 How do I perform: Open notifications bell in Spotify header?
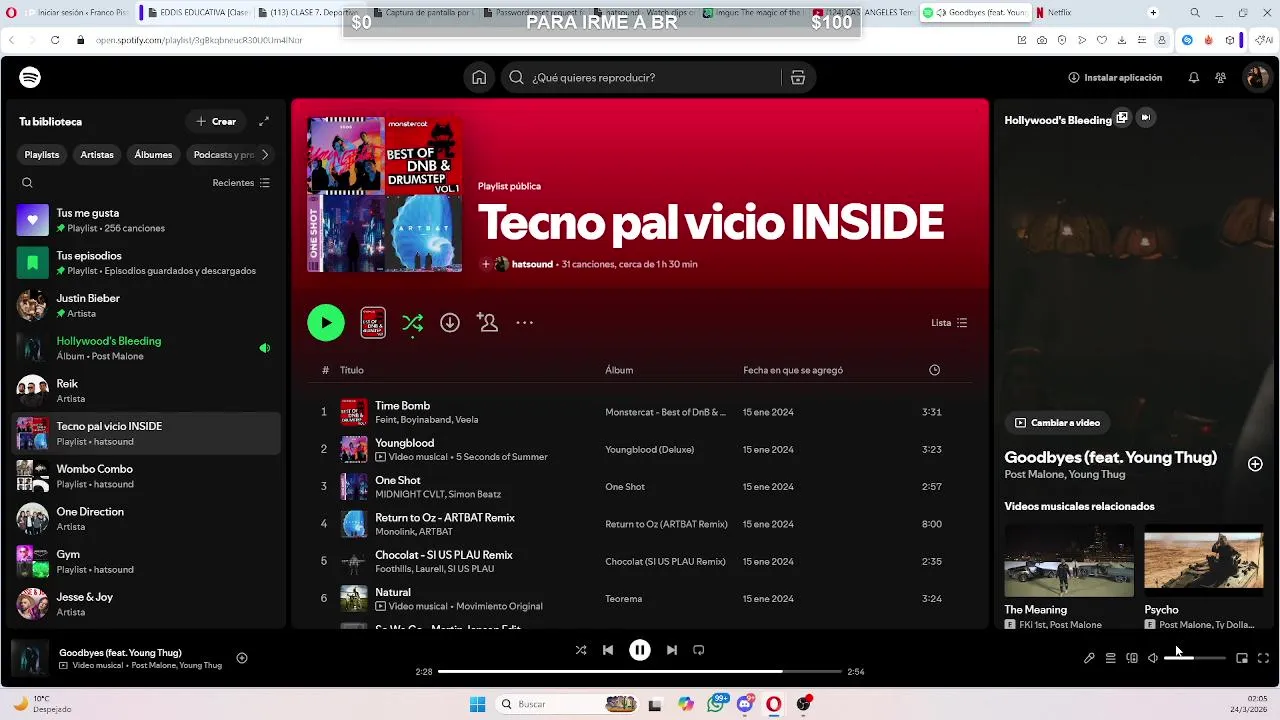click(x=1193, y=78)
